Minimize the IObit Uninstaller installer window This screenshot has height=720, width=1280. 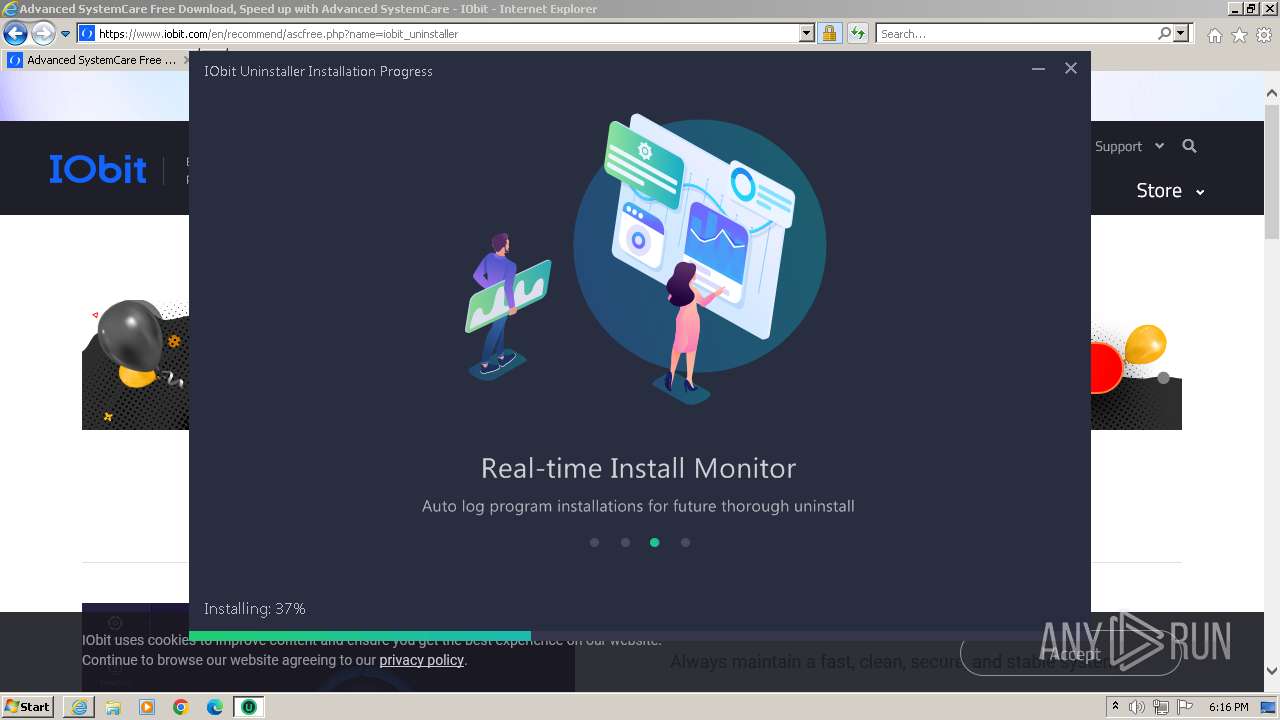click(1038, 69)
